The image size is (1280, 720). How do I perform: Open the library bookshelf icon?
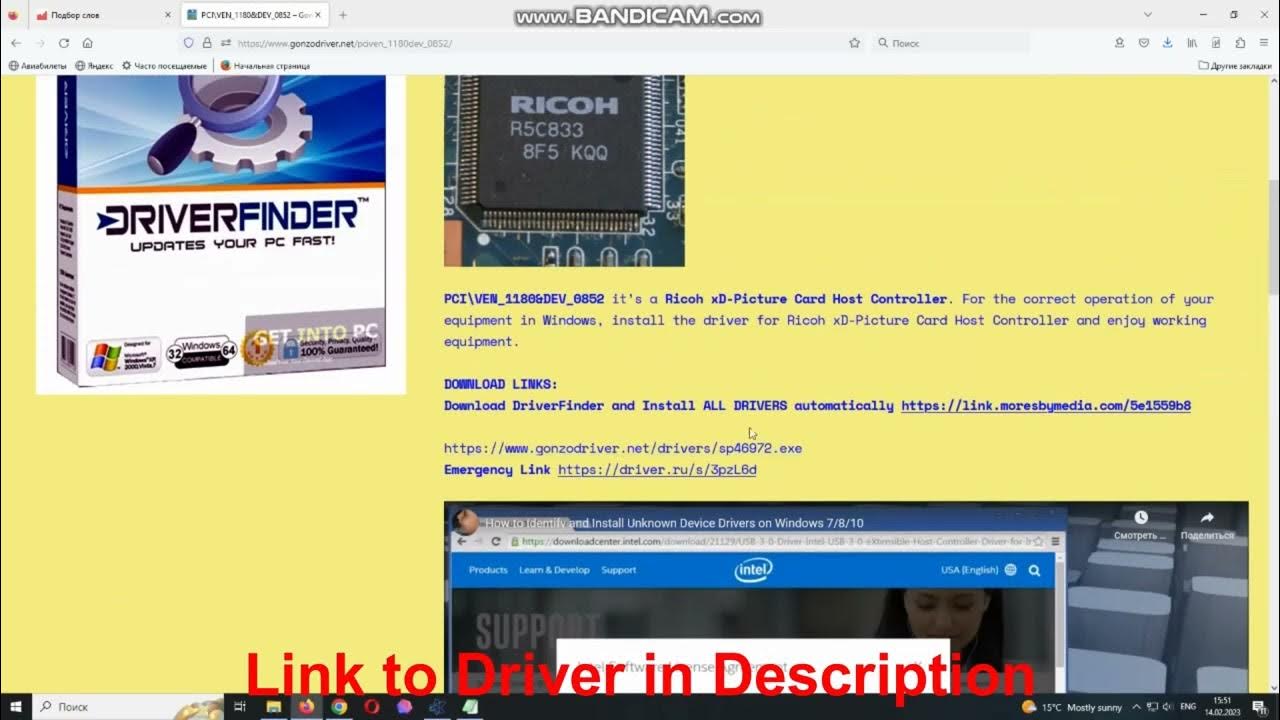coord(1192,43)
